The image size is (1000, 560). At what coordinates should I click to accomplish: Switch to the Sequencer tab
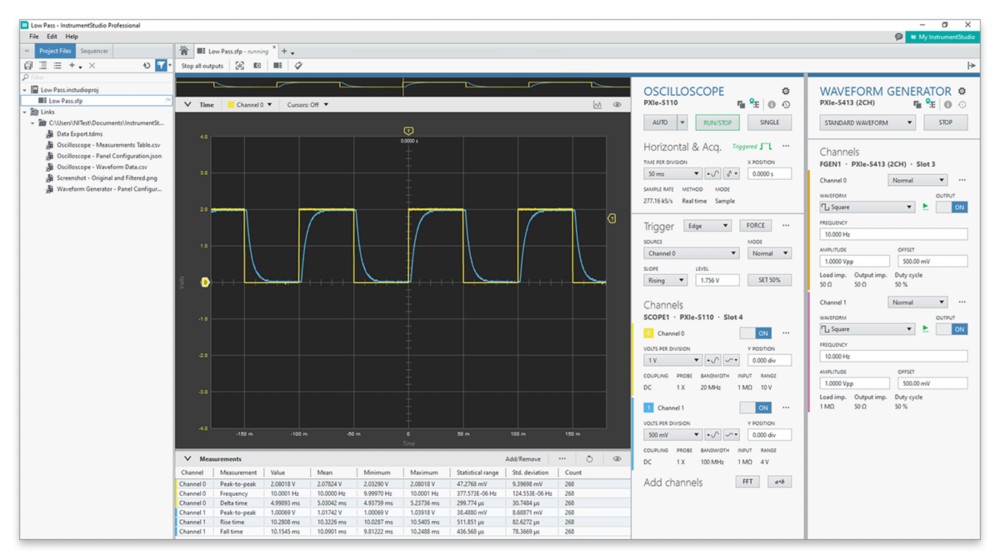pyautogui.click(x=94, y=50)
